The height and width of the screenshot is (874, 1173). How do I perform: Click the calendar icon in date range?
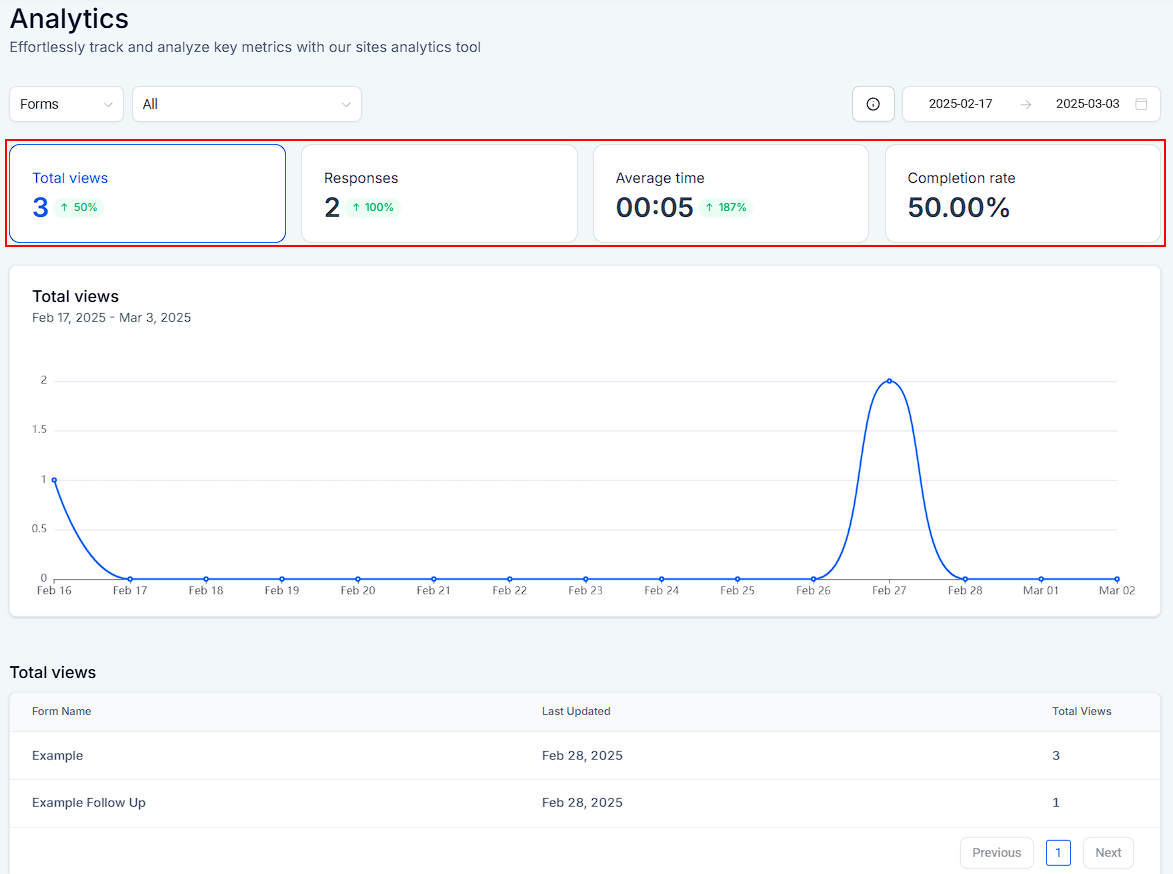(x=1141, y=104)
